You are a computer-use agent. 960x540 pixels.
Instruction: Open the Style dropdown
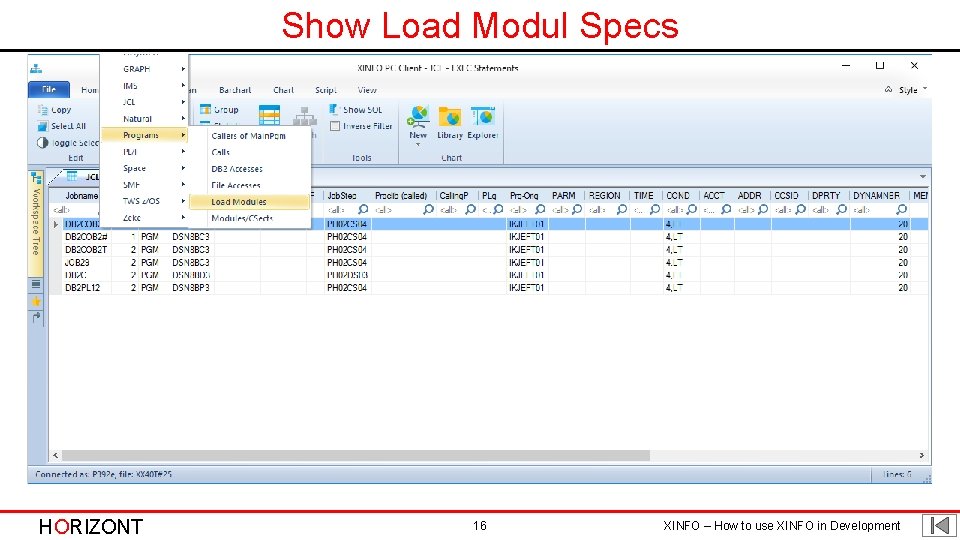[x=913, y=90]
